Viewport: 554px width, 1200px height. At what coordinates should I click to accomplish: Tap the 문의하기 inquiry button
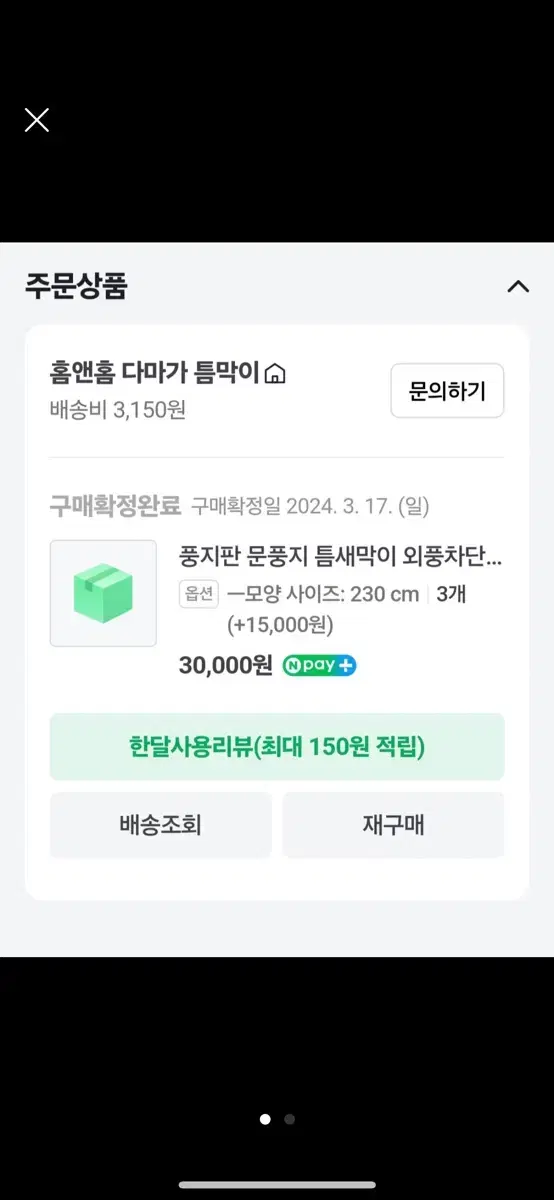pos(447,391)
